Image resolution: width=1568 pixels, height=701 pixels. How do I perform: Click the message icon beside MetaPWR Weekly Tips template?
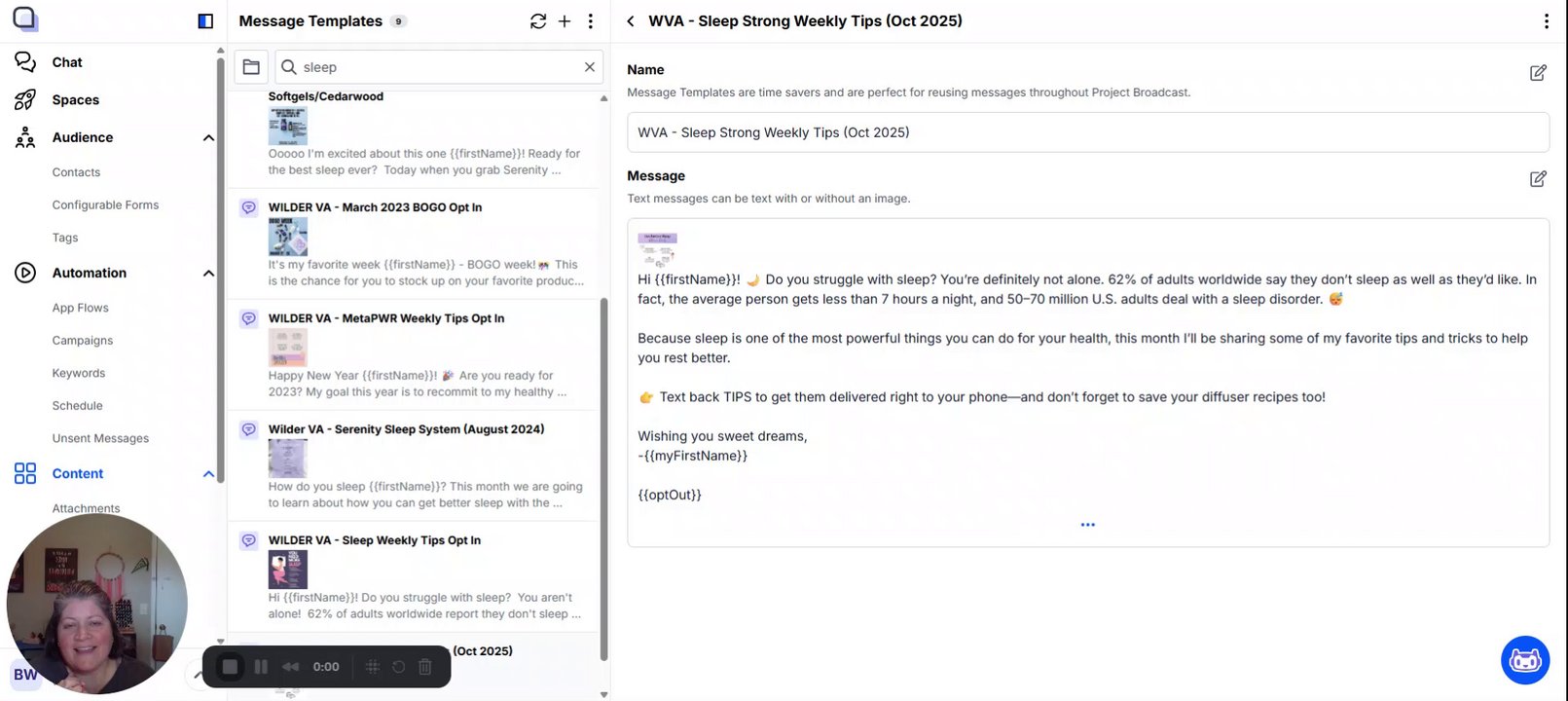pyautogui.click(x=248, y=318)
